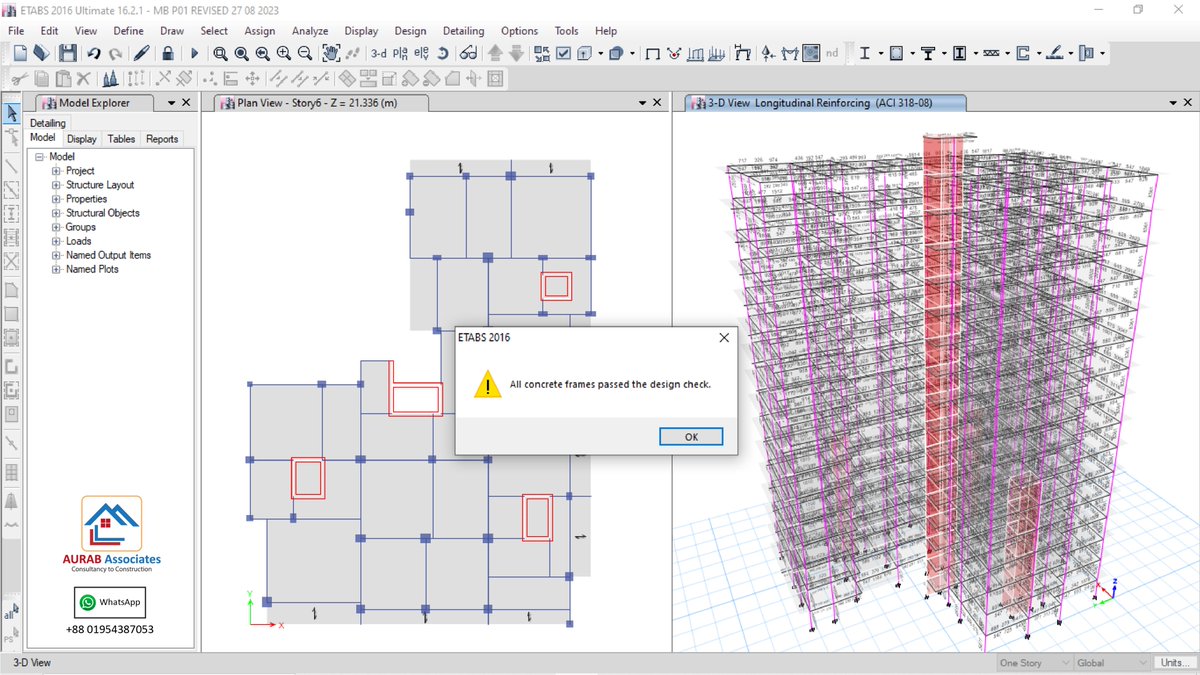Image resolution: width=1200 pixels, height=675 pixels.
Task: Open the Define menu
Action: [x=128, y=31]
